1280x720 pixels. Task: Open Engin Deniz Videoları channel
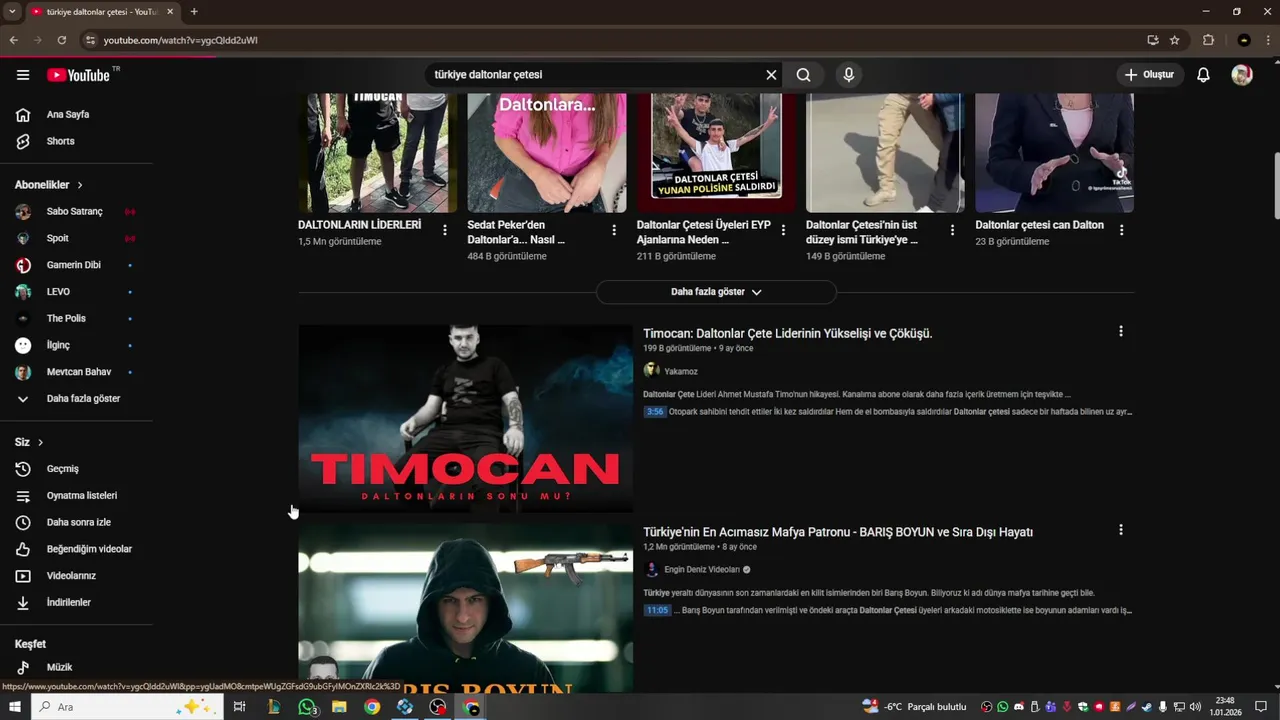coord(702,570)
